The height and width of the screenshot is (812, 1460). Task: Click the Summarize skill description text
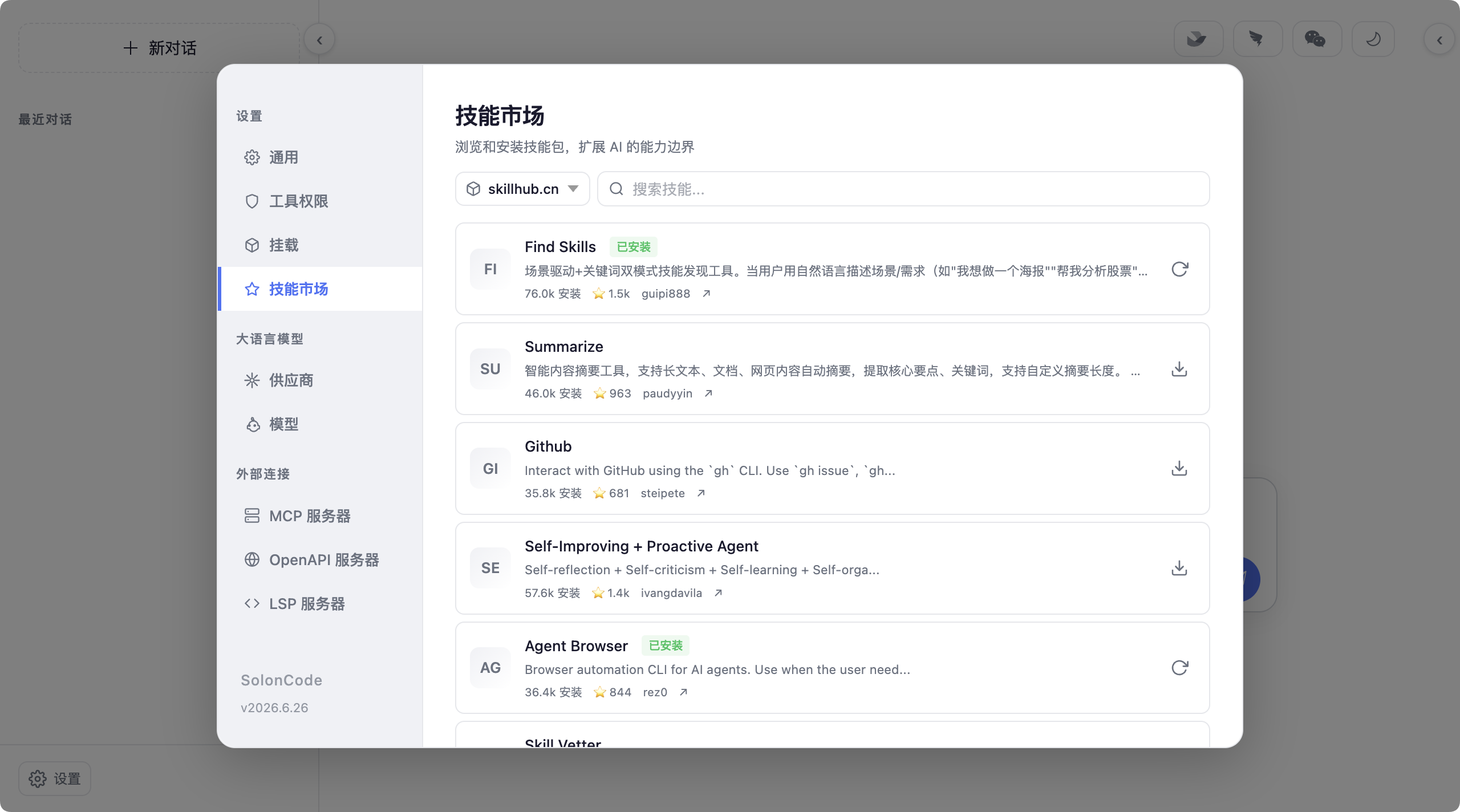point(832,371)
